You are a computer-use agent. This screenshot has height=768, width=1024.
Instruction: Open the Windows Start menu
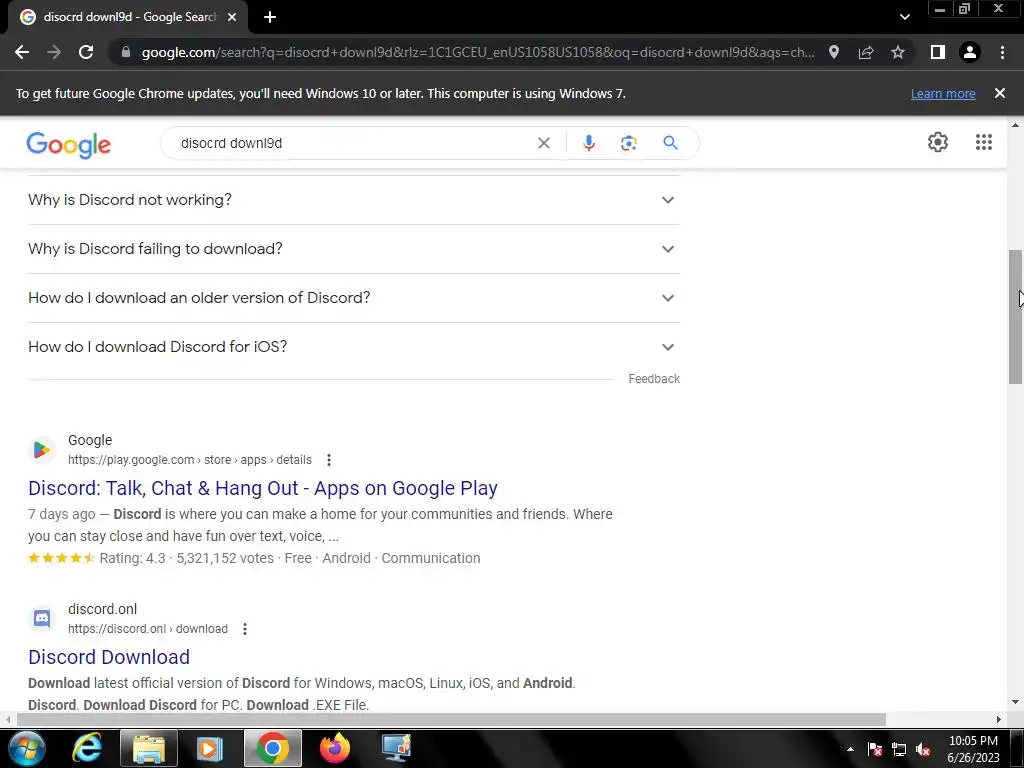click(x=27, y=748)
